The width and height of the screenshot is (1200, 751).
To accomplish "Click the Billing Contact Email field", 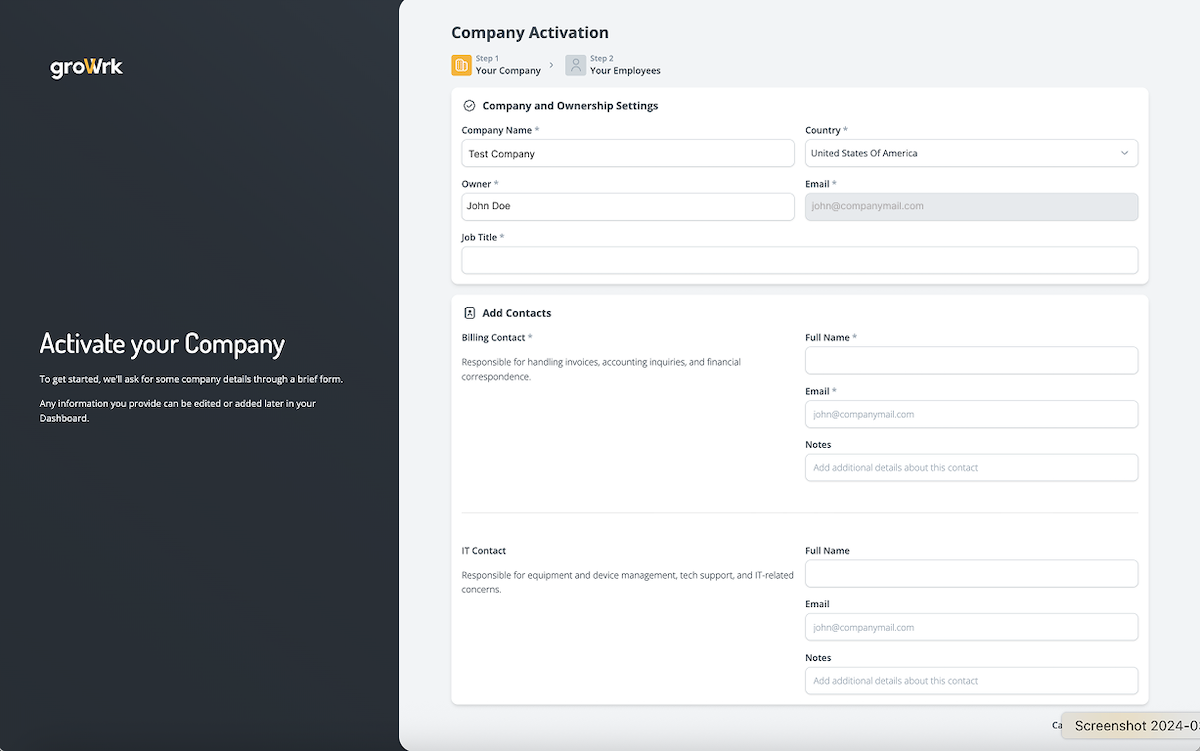I will point(970,414).
